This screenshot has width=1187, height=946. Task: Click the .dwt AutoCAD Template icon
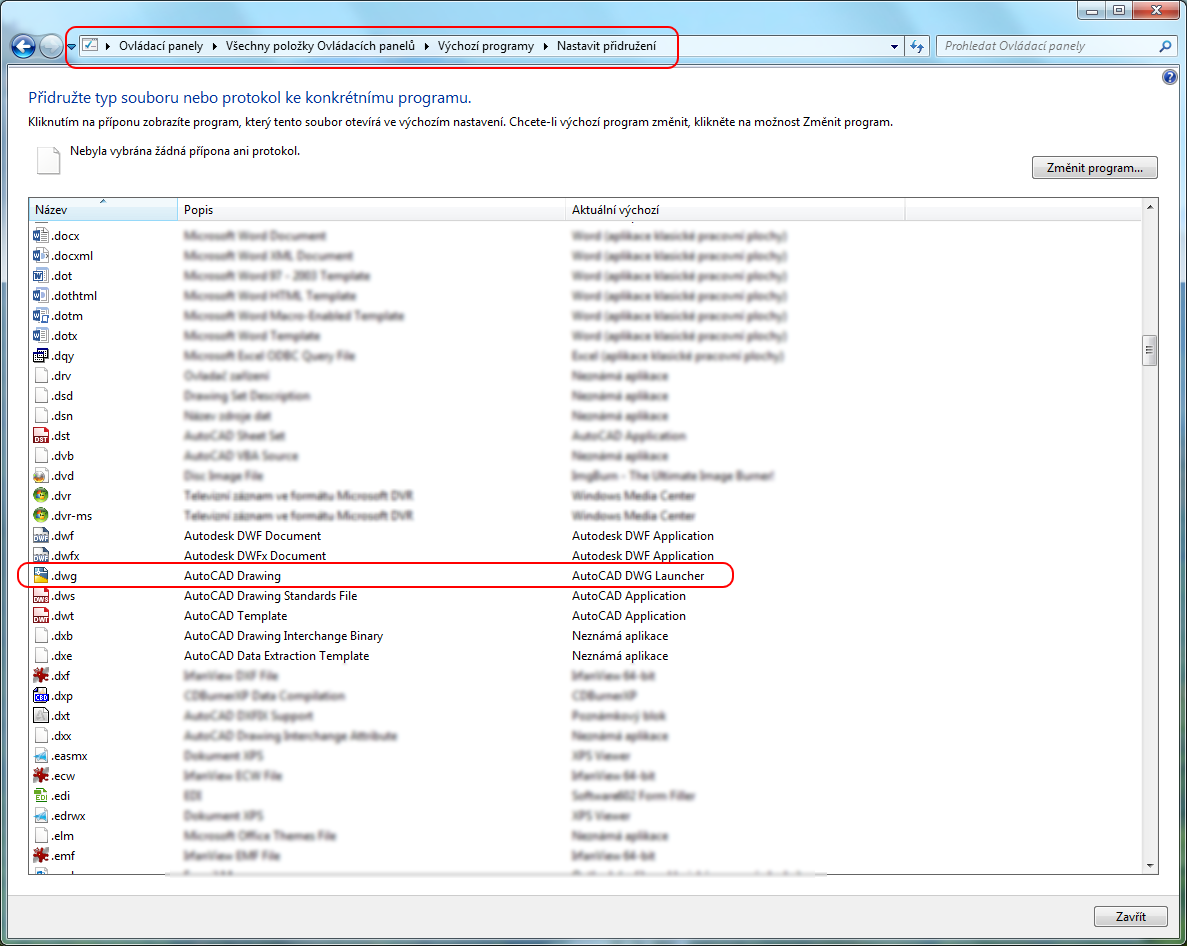41,616
